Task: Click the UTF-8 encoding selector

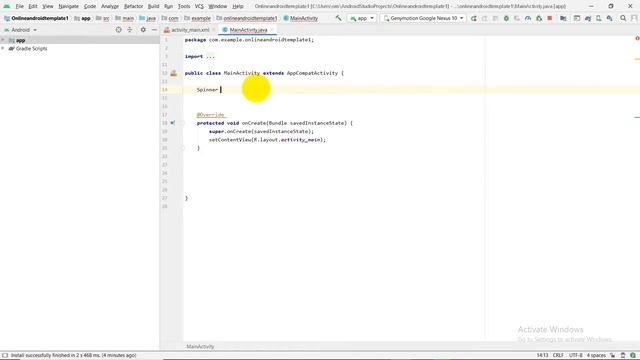Action: pyautogui.click(x=576, y=355)
